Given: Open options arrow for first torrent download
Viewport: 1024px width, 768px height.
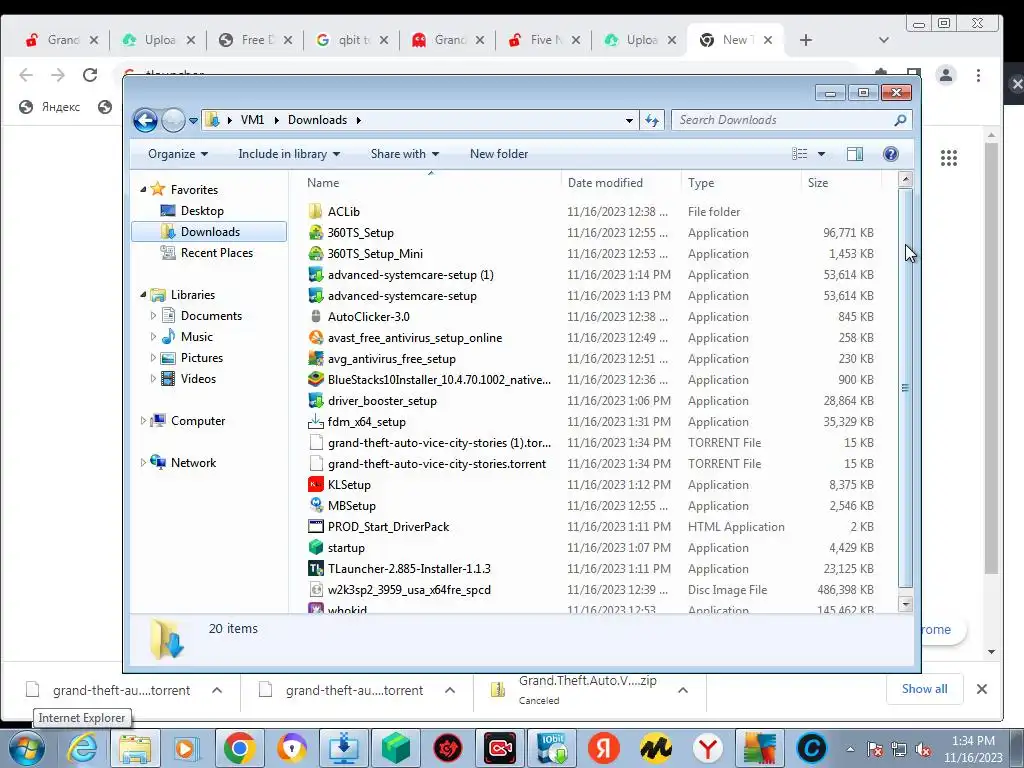Looking at the screenshot, I should point(217,690).
